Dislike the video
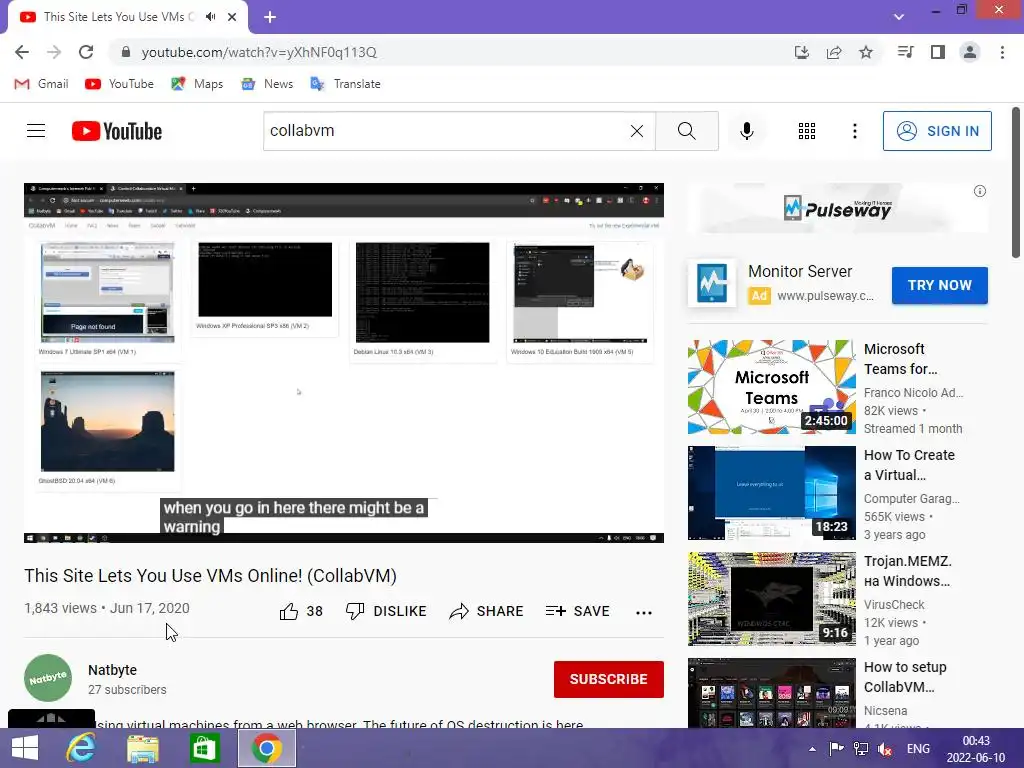1024x768 pixels. [385, 611]
